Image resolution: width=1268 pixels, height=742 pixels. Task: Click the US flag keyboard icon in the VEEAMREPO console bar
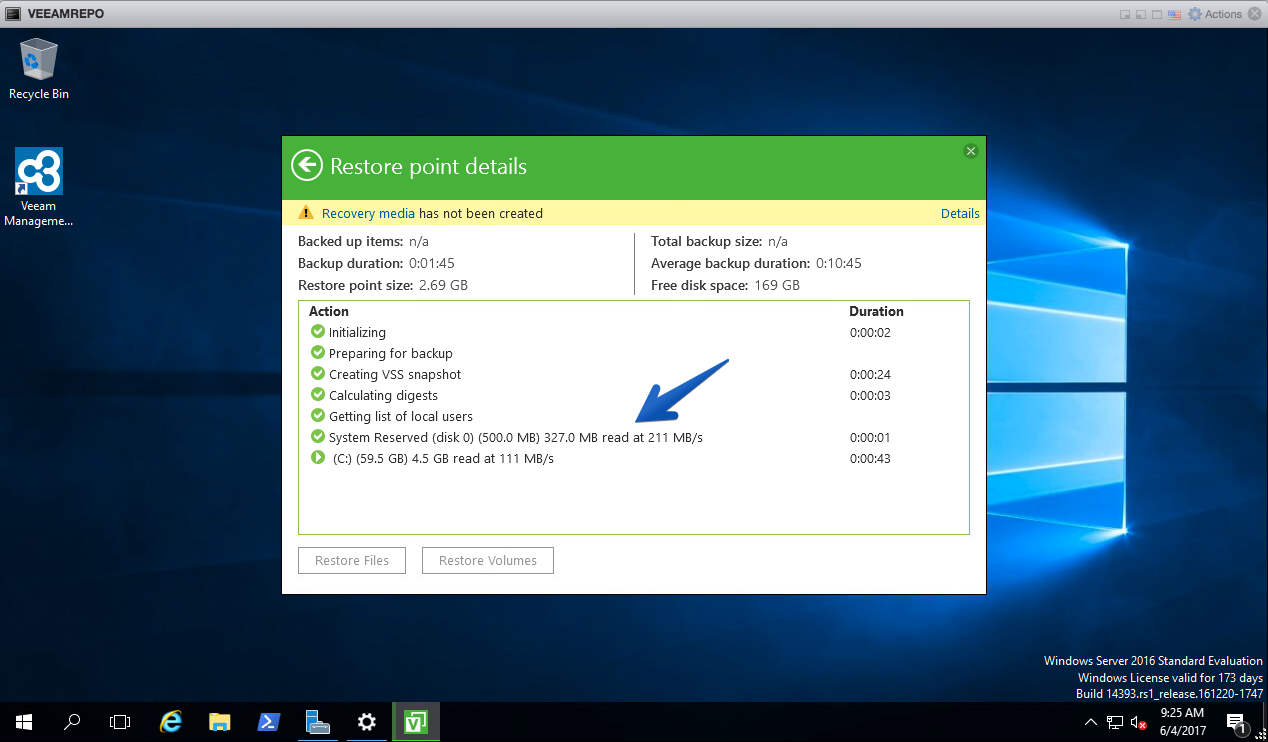1175,14
